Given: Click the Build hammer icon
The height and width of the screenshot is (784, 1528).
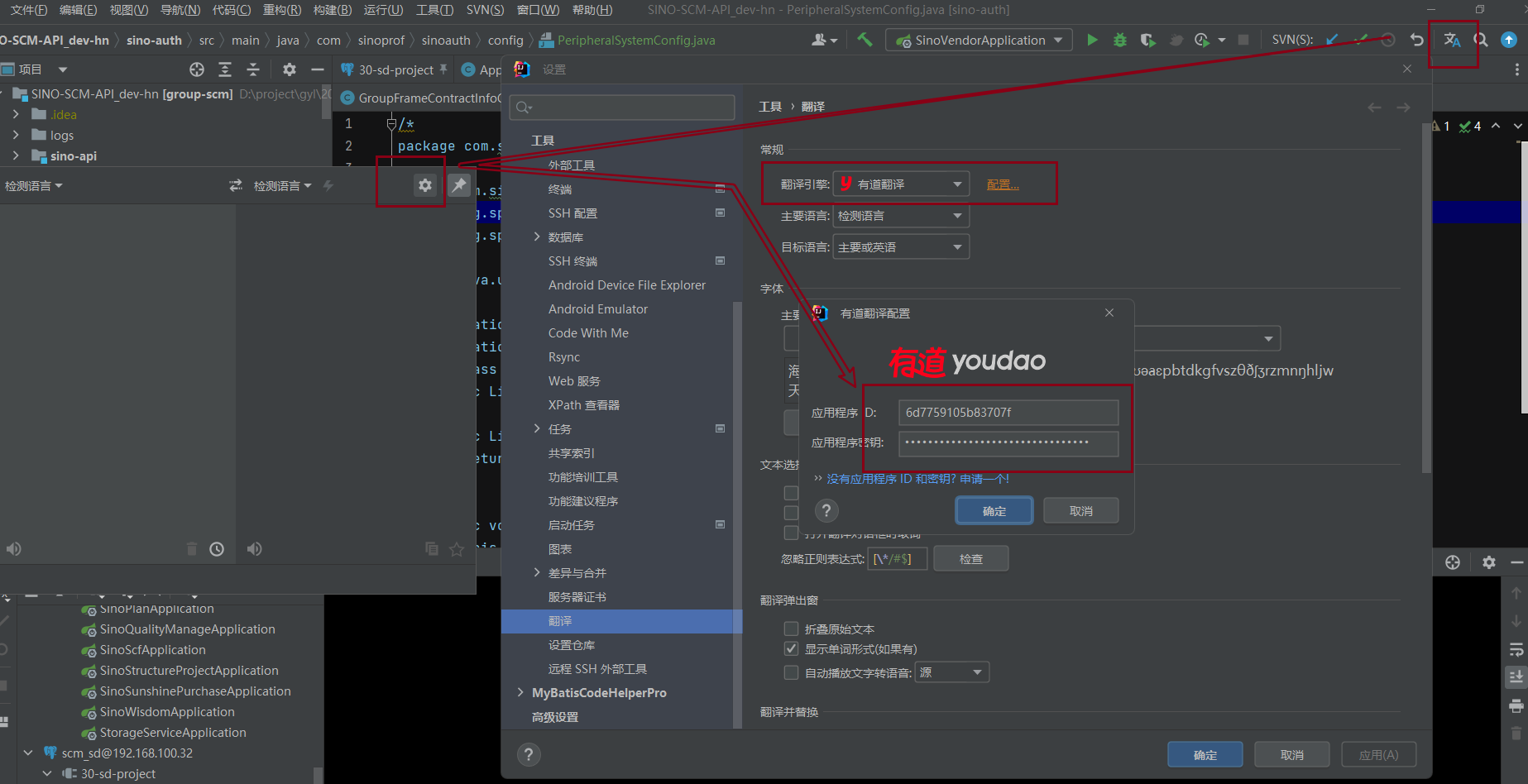Looking at the screenshot, I should coord(865,40).
